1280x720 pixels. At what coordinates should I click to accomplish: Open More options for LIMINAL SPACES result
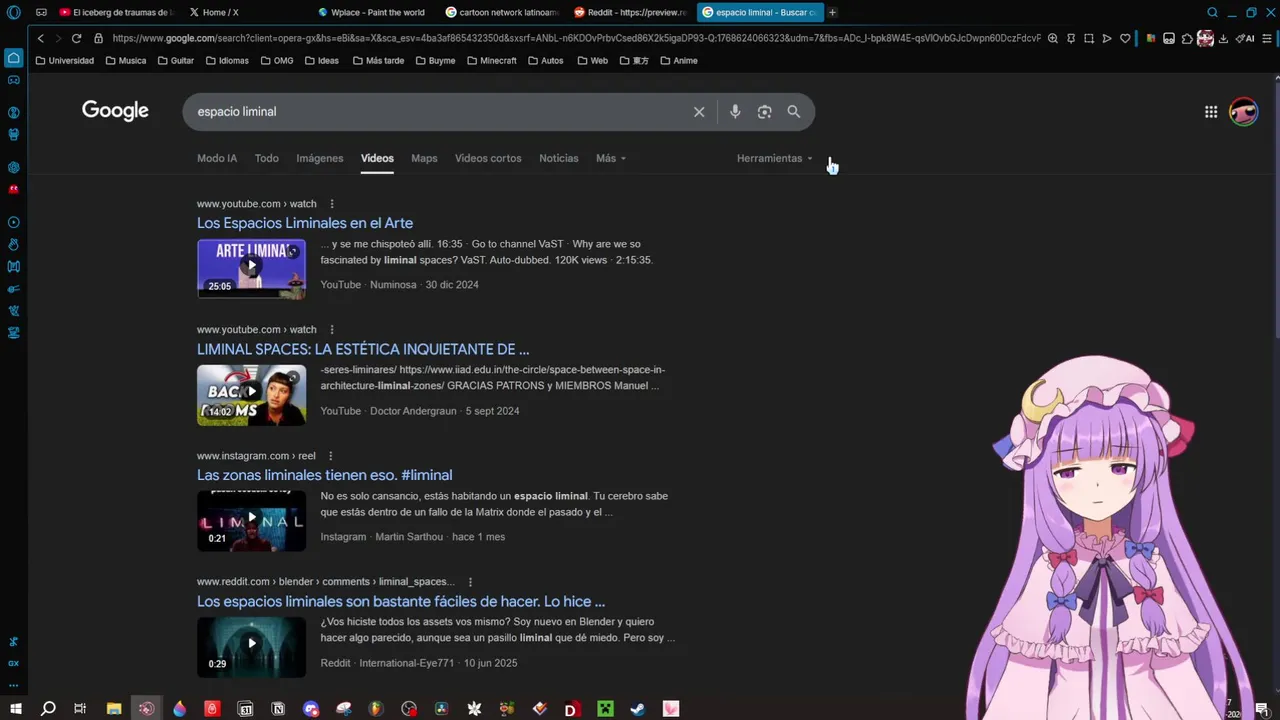[332, 330]
